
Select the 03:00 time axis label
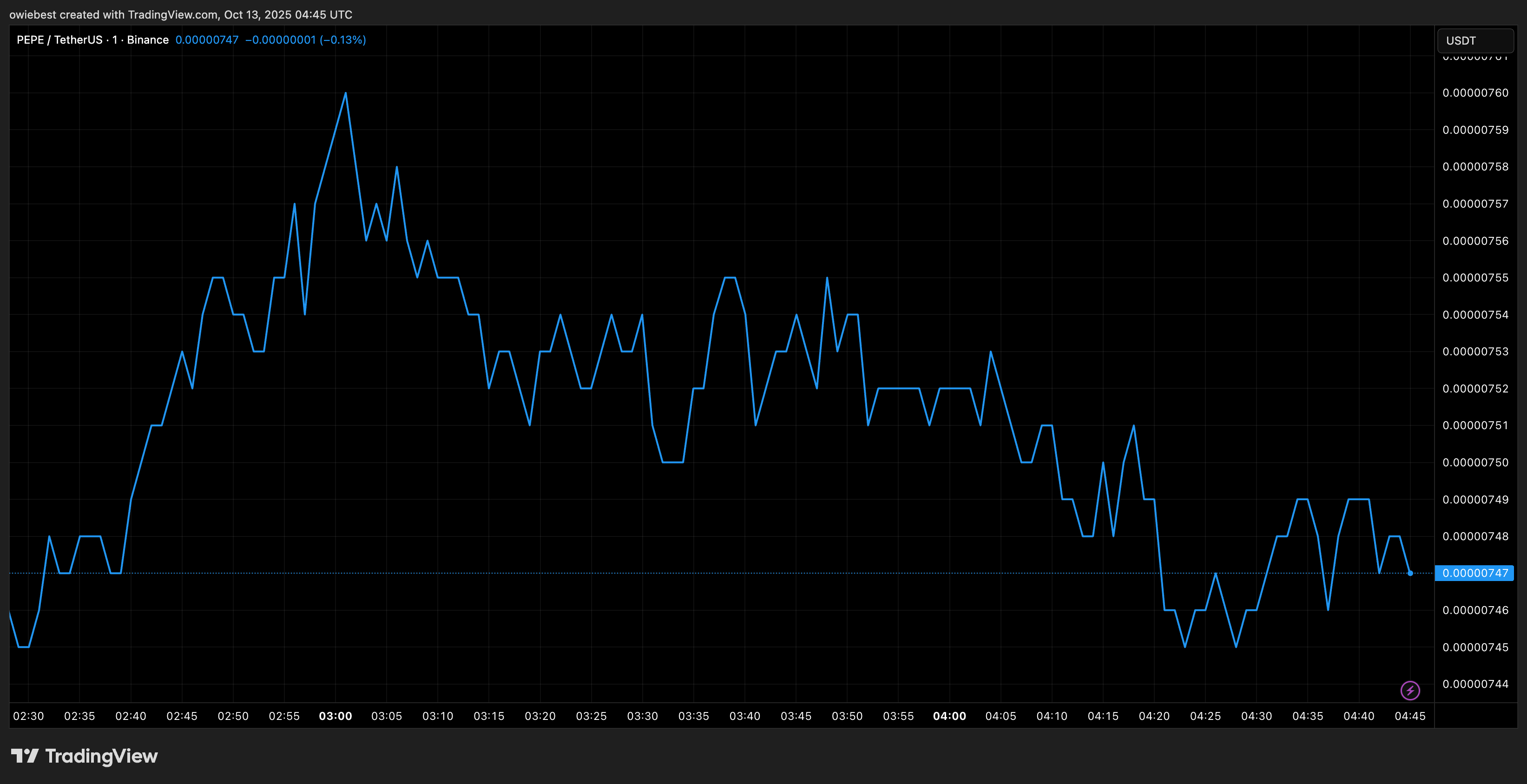click(336, 716)
